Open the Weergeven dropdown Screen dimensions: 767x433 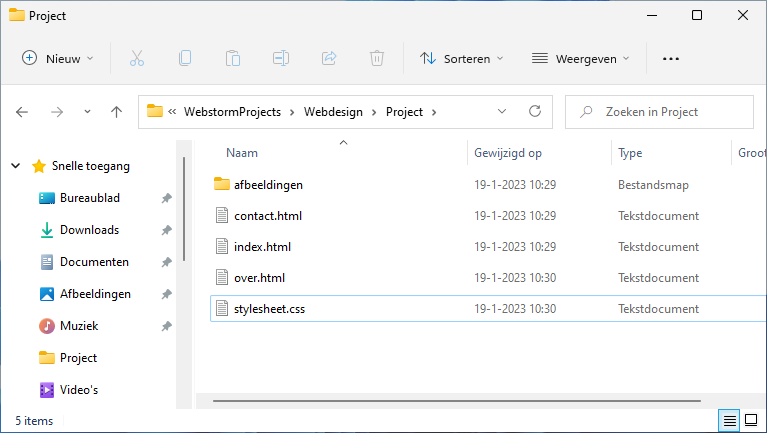click(581, 59)
